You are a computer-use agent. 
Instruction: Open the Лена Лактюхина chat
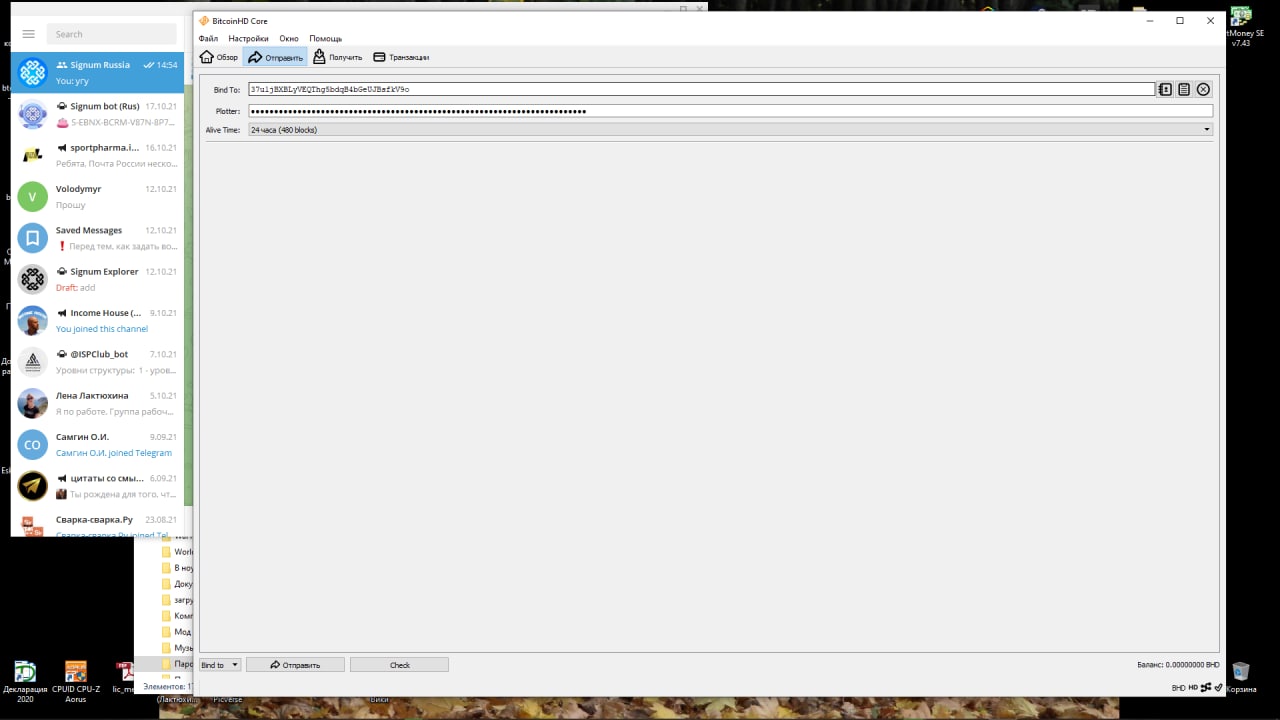(97, 403)
